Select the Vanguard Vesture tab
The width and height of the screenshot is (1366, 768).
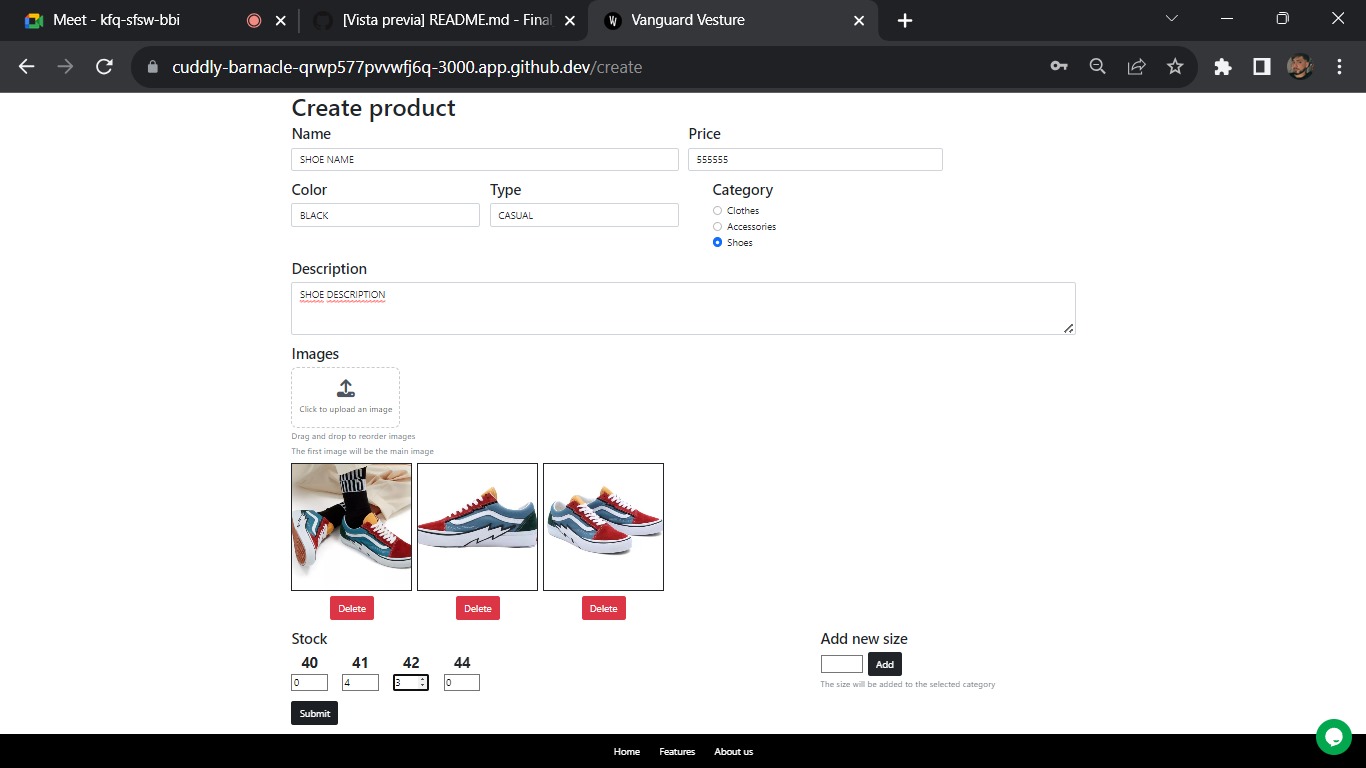point(734,20)
